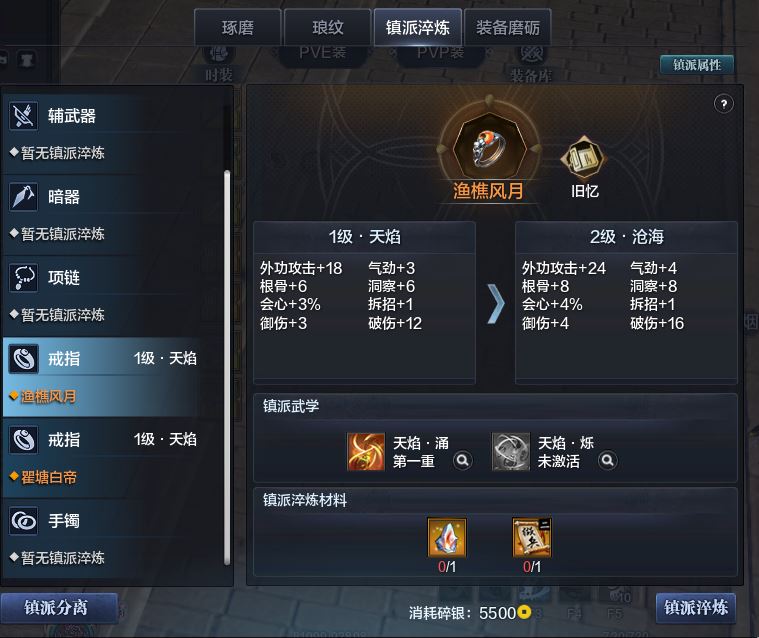Switch to the 琢磨 tab
759x638 pixels.
[x=238, y=28]
